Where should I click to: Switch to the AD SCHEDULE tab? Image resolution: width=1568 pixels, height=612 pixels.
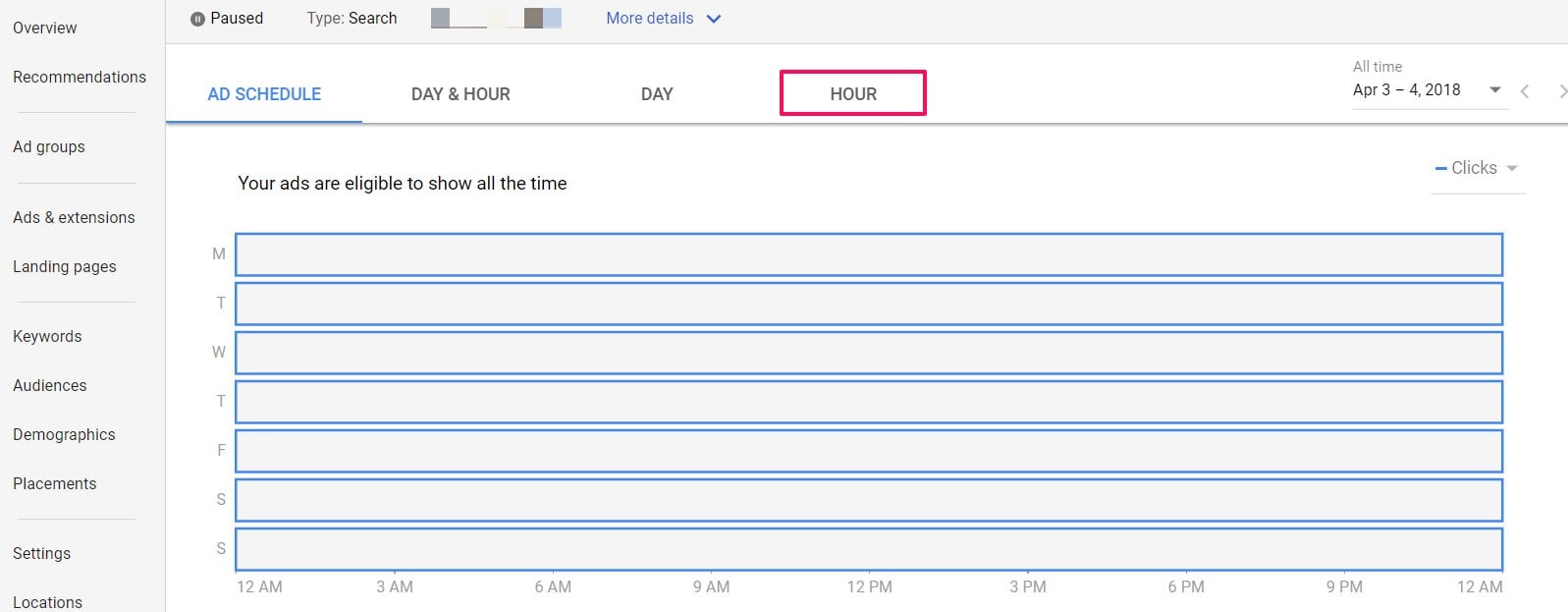click(x=264, y=94)
